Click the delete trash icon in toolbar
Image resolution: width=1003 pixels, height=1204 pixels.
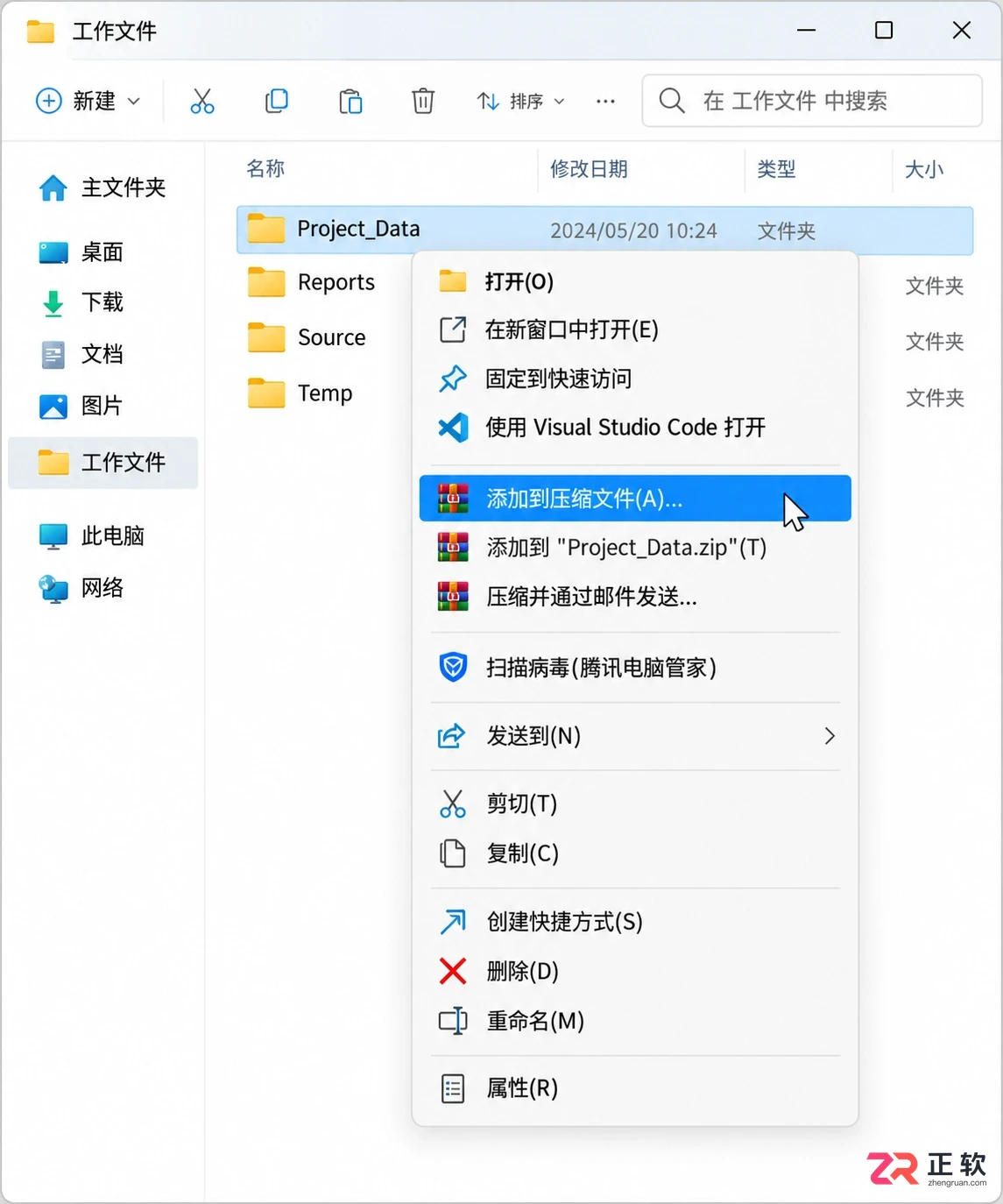(423, 102)
